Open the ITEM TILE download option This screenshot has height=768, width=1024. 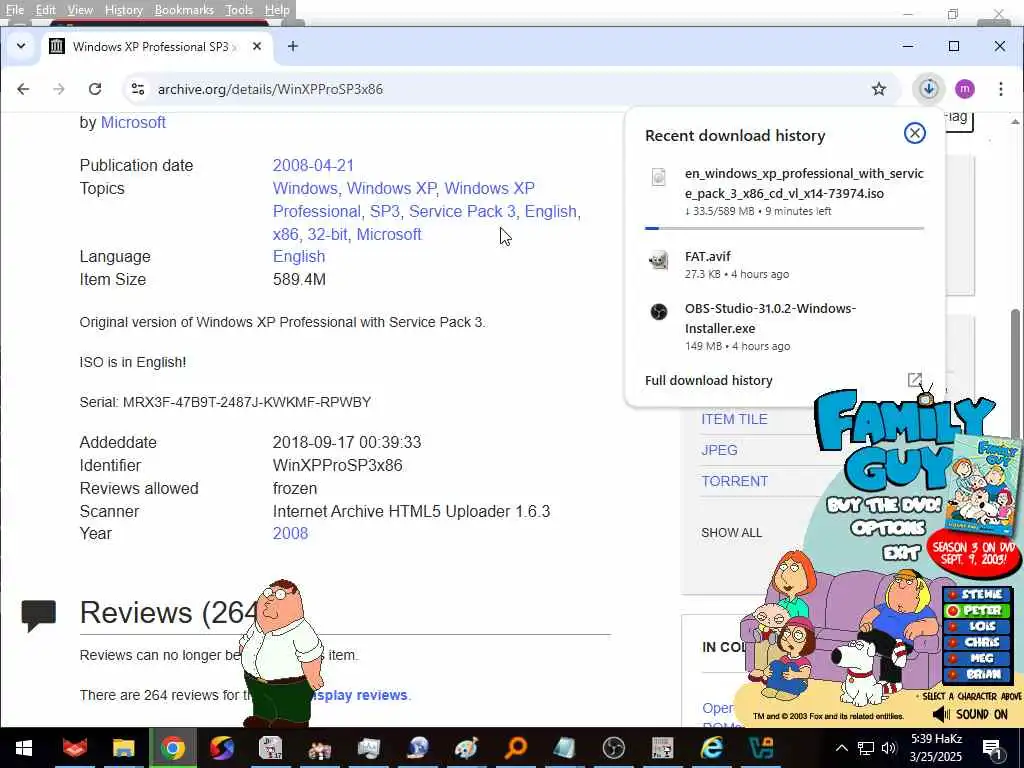tap(734, 419)
